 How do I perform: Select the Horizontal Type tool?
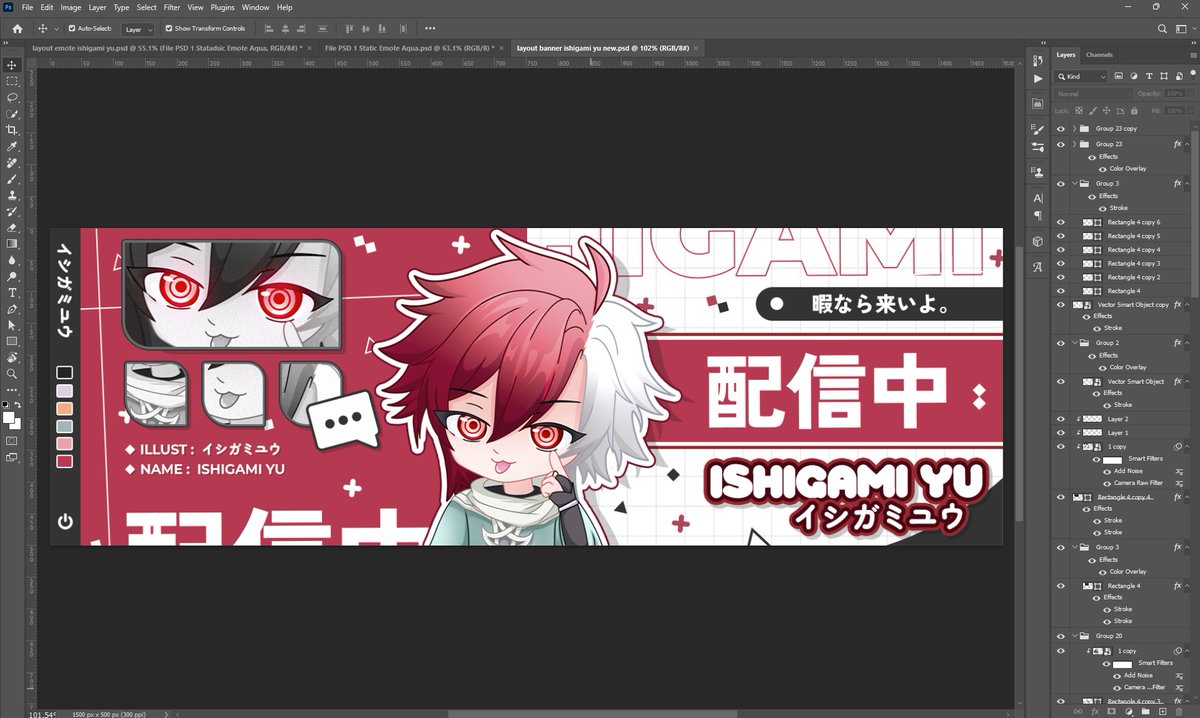tap(12, 292)
